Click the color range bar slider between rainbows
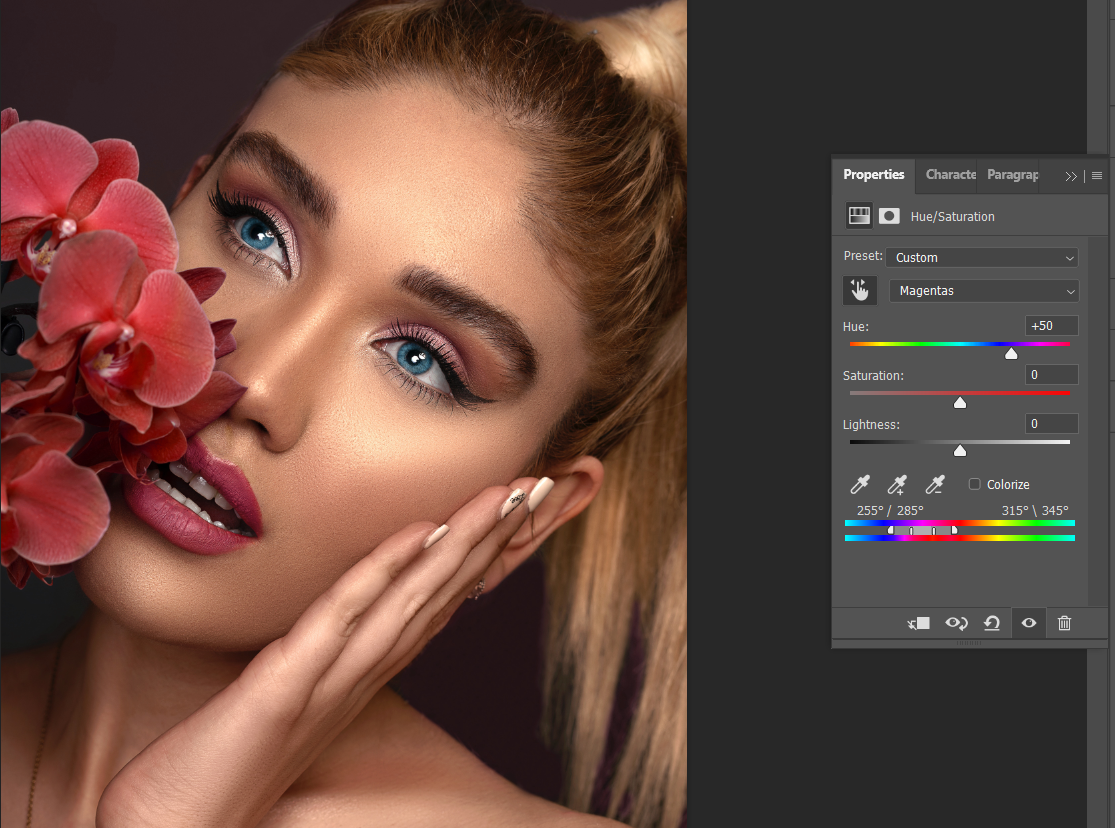This screenshot has width=1115, height=828. click(x=922, y=530)
